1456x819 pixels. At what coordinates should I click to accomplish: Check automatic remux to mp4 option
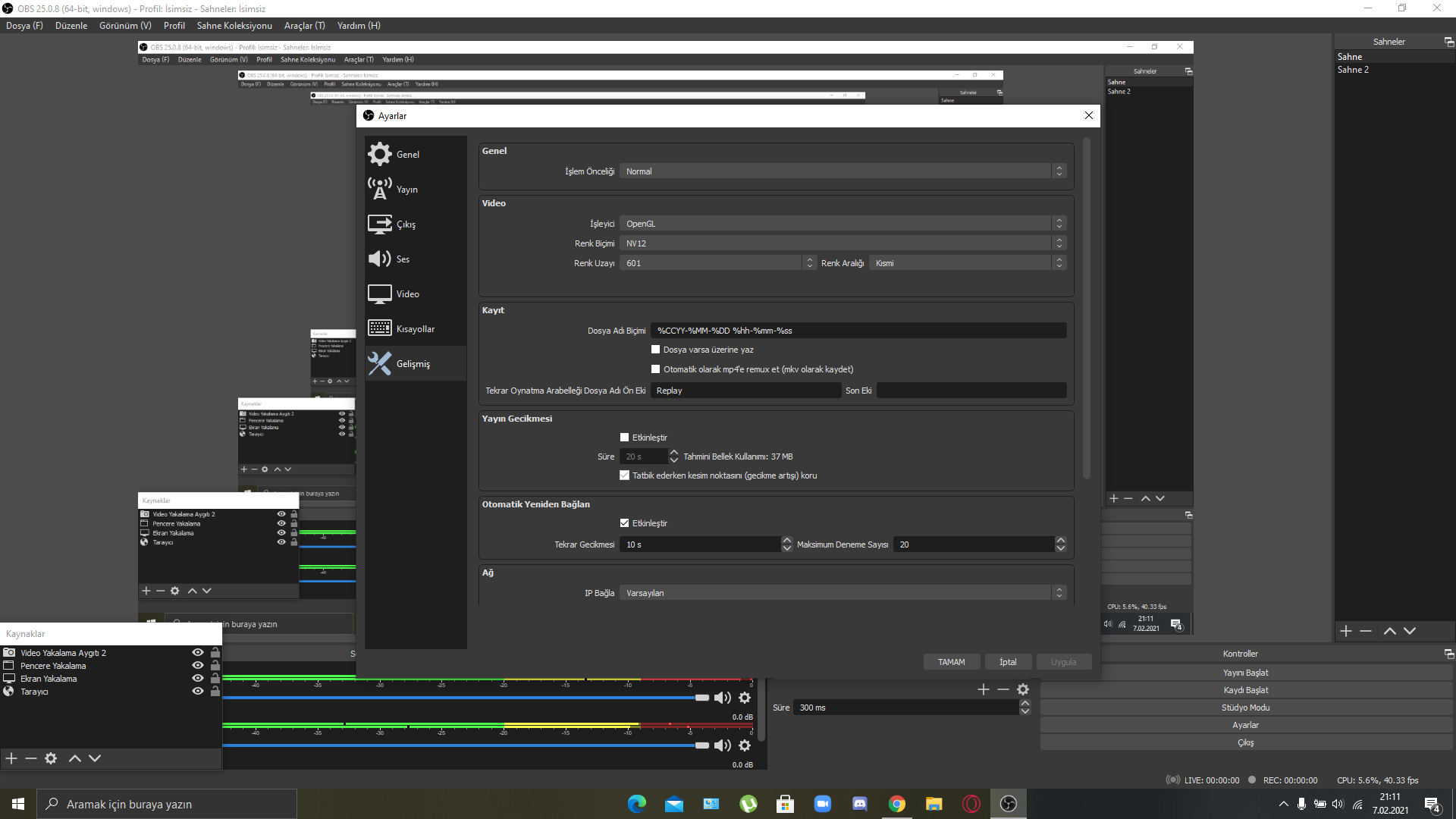tap(656, 369)
